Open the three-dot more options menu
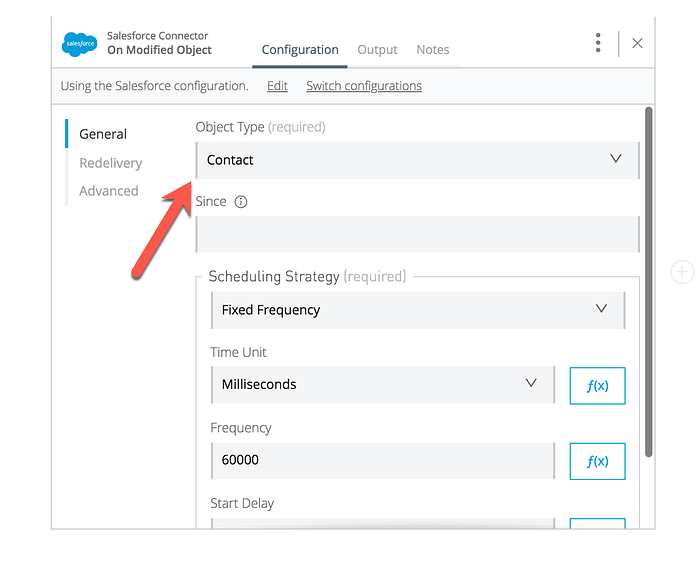Image resolution: width=700 pixels, height=567 pixels. [x=598, y=43]
